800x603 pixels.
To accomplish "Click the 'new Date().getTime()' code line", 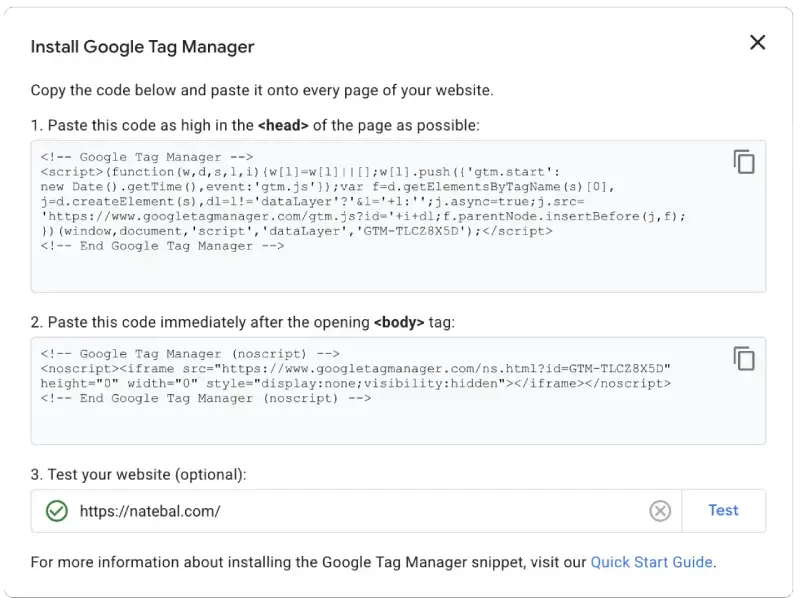I will click(x=328, y=187).
